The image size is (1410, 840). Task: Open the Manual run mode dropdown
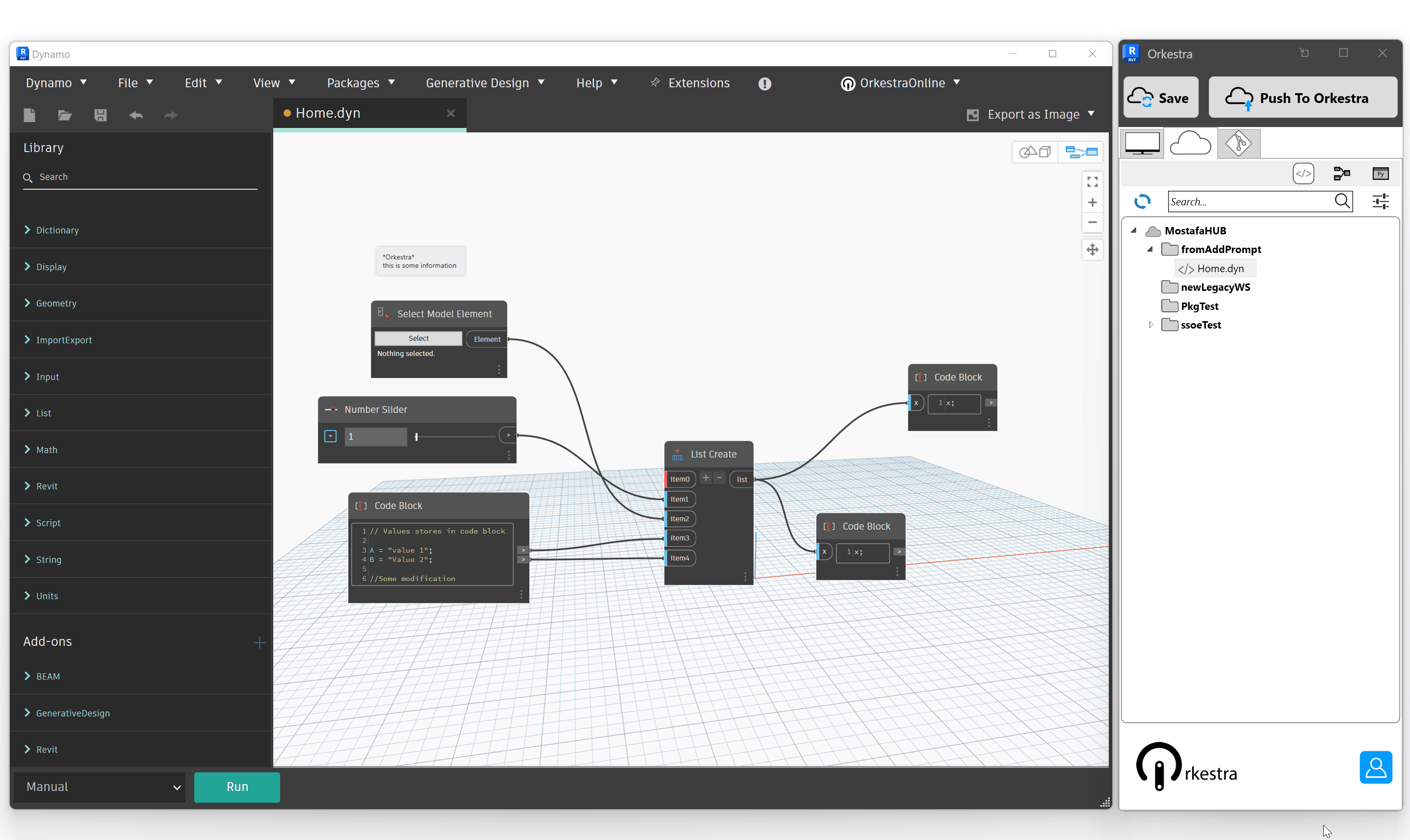100,787
